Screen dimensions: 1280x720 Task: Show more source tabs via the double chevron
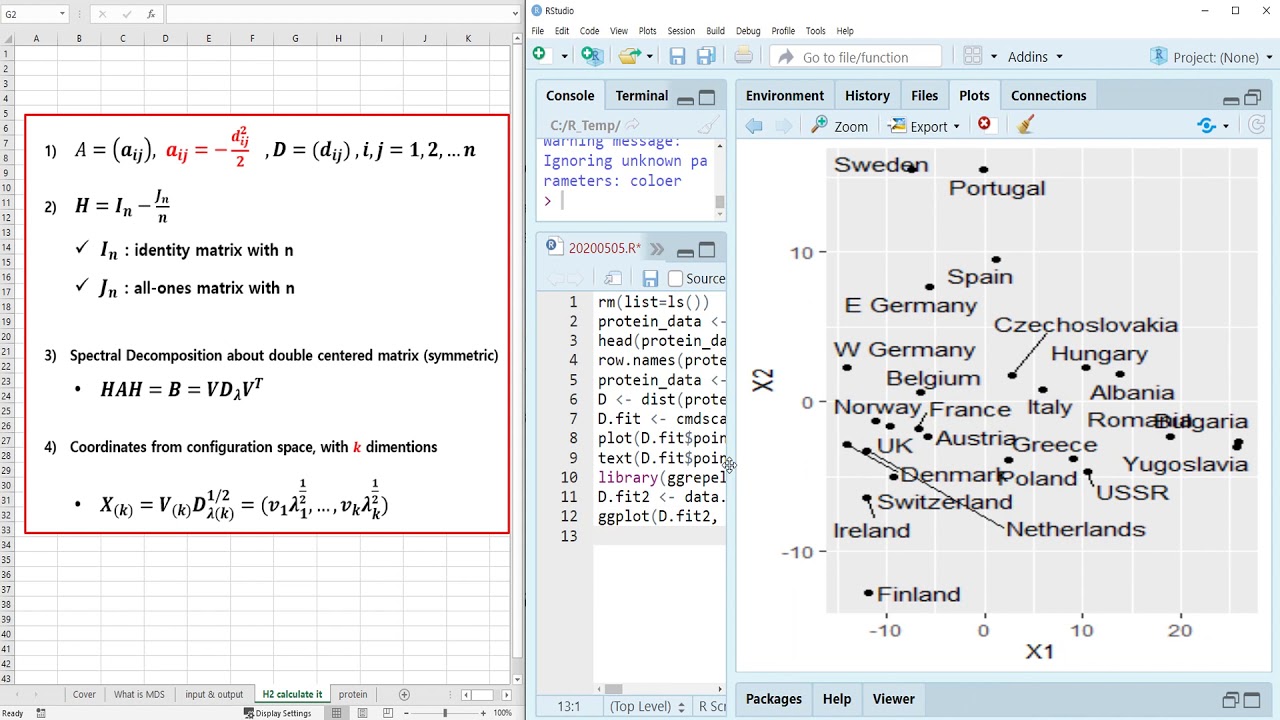[x=657, y=249]
